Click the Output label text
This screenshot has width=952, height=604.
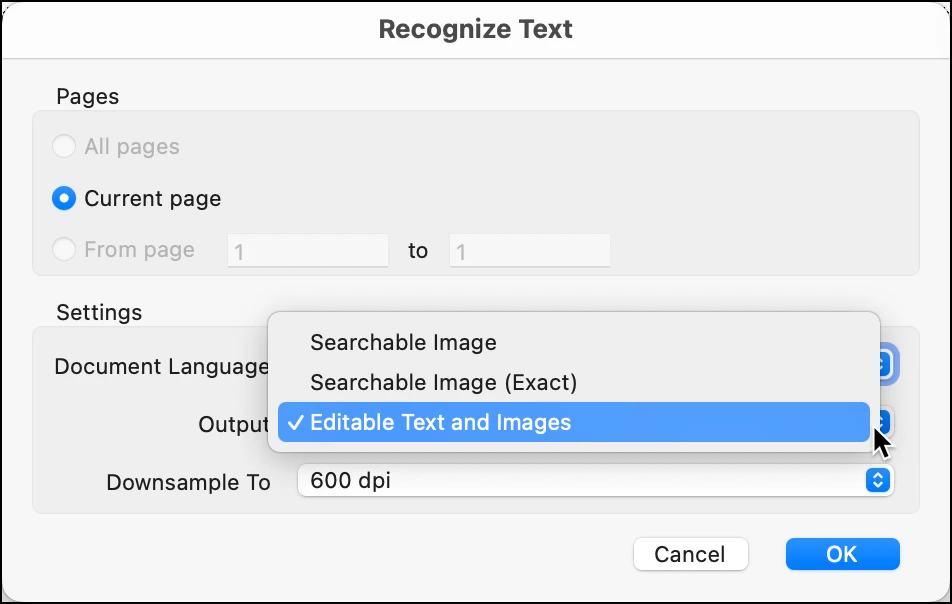pyautogui.click(x=233, y=425)
